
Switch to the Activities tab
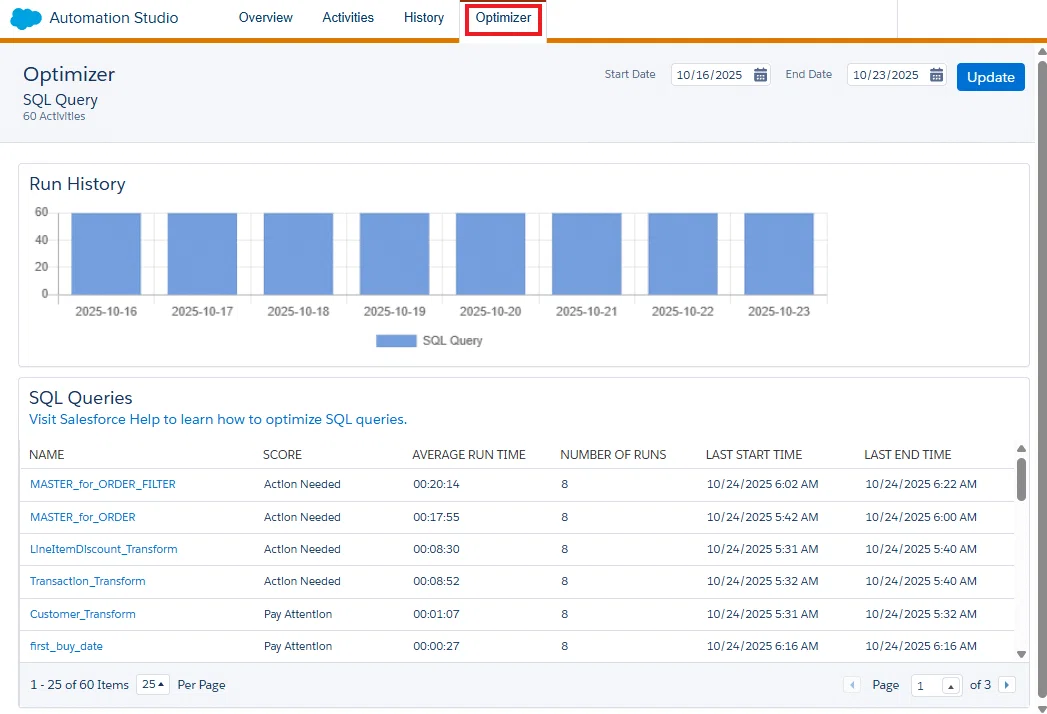point(348,17)
